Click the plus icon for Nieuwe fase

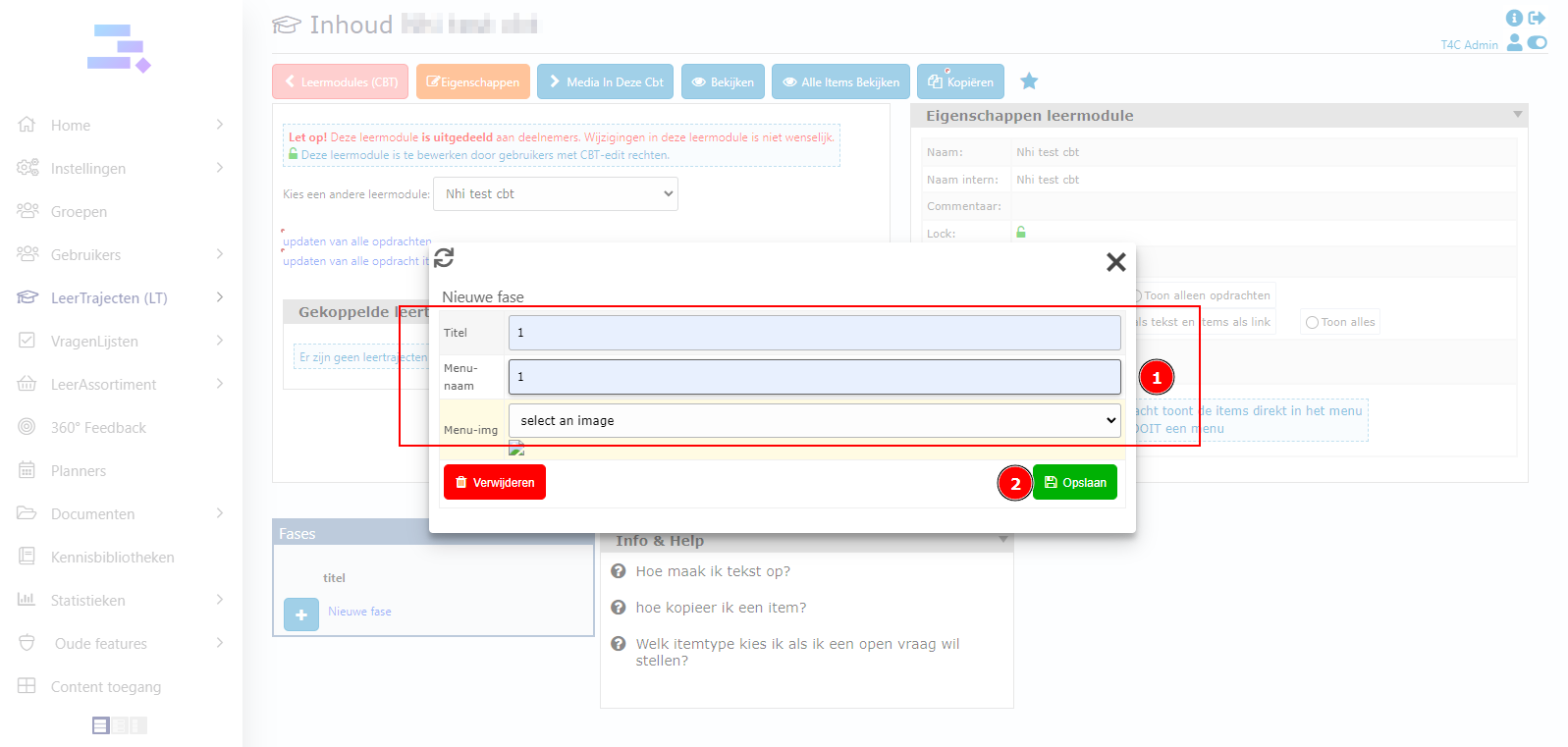[301, 614]
